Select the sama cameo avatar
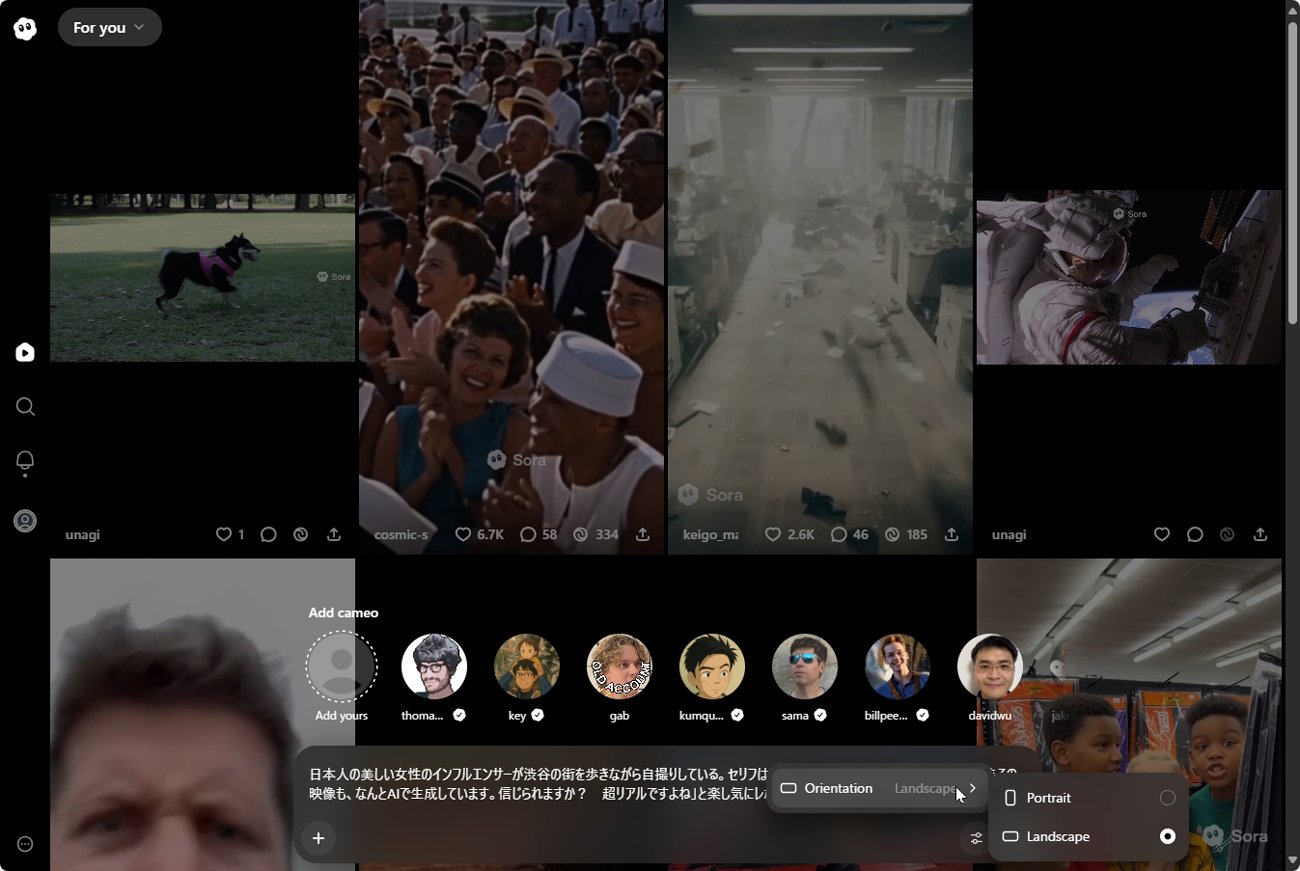Viewport: 1300px width, 871px height. (804, 666)
